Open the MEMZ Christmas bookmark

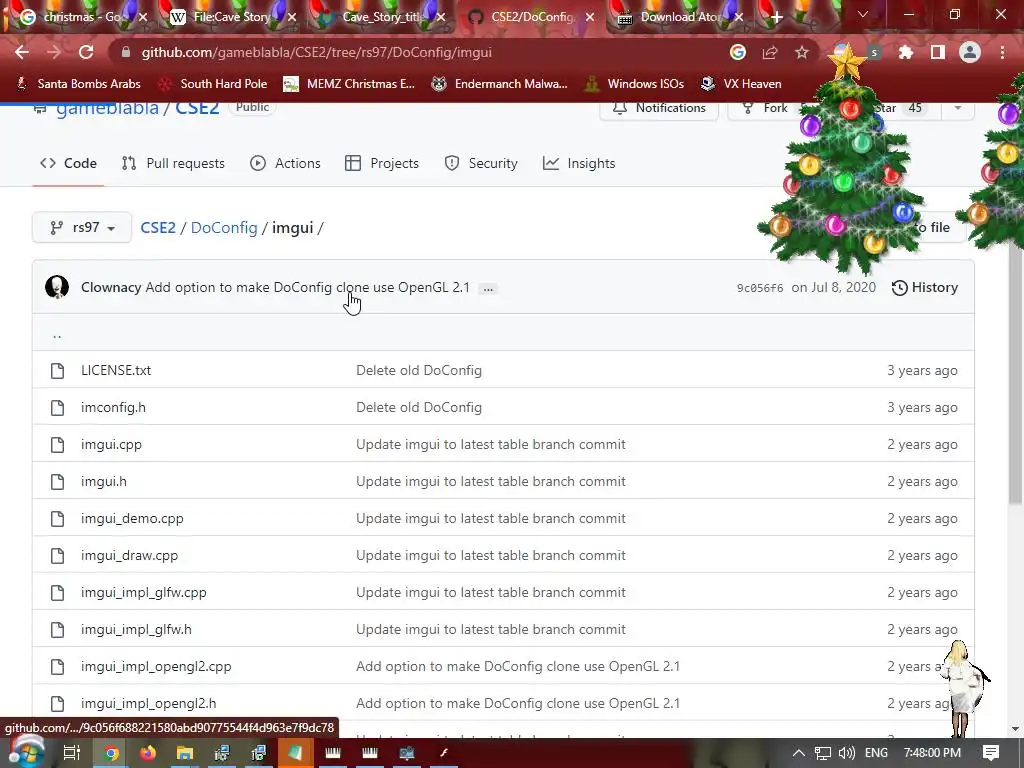[349, 84]
